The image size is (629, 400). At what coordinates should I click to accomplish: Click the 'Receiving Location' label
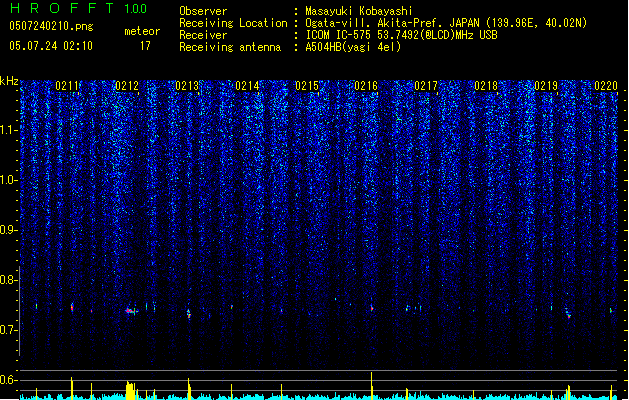233,23
